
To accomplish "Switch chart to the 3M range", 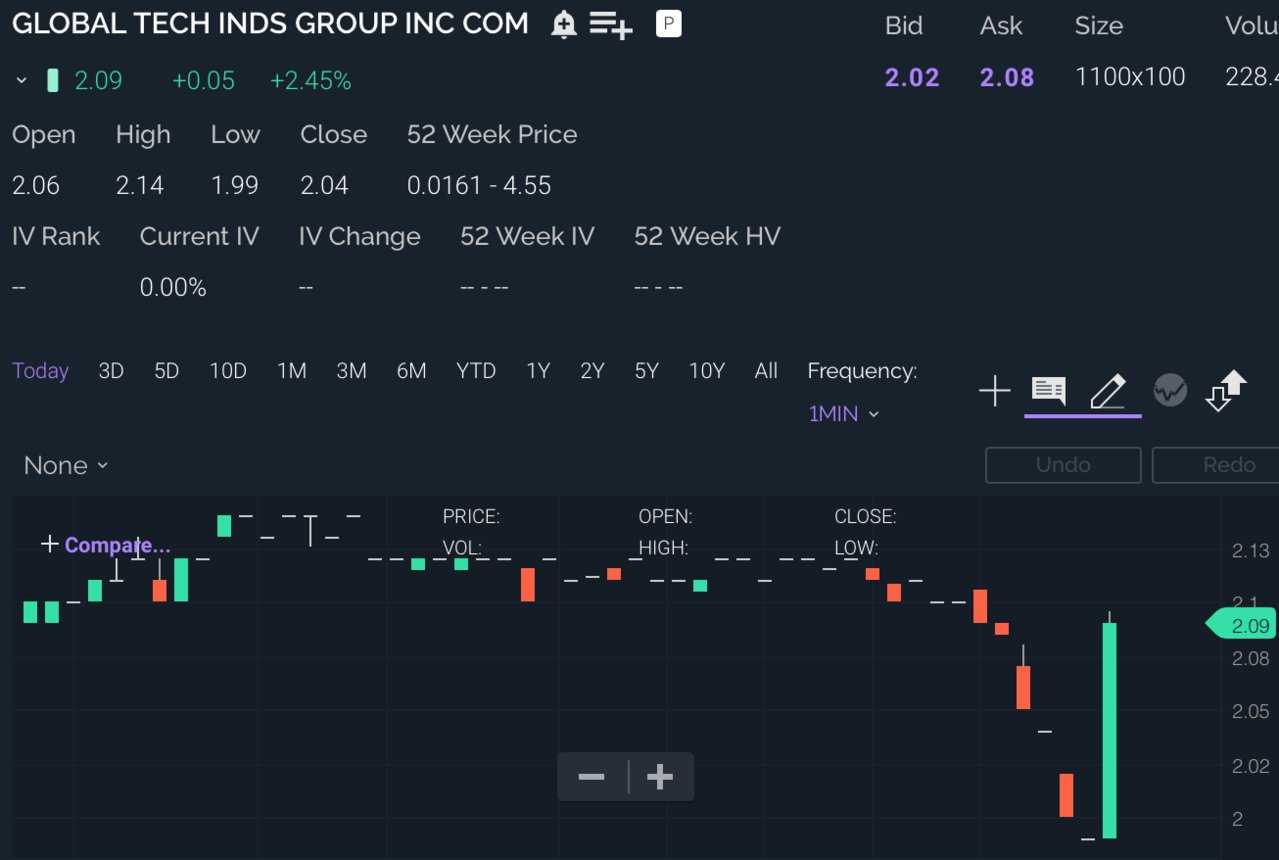I will (352, 371).
